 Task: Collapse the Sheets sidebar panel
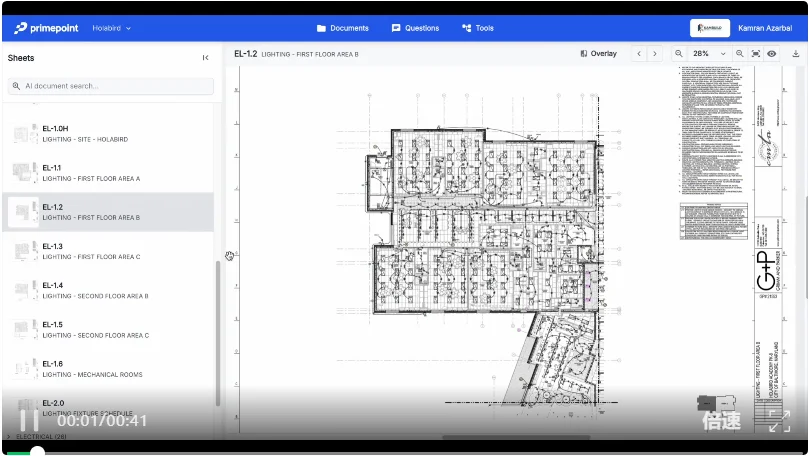click(205, 58)
